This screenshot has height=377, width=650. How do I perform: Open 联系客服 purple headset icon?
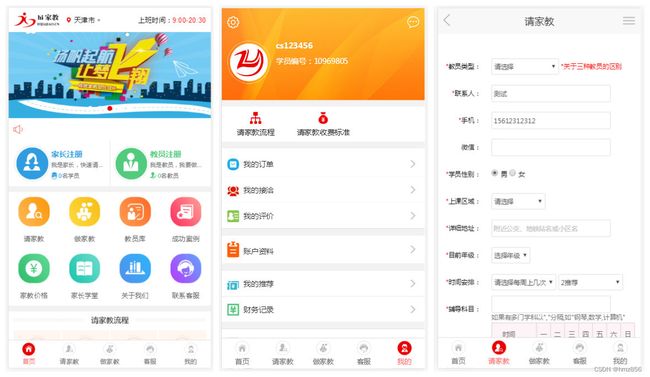[x=186, y=269]
